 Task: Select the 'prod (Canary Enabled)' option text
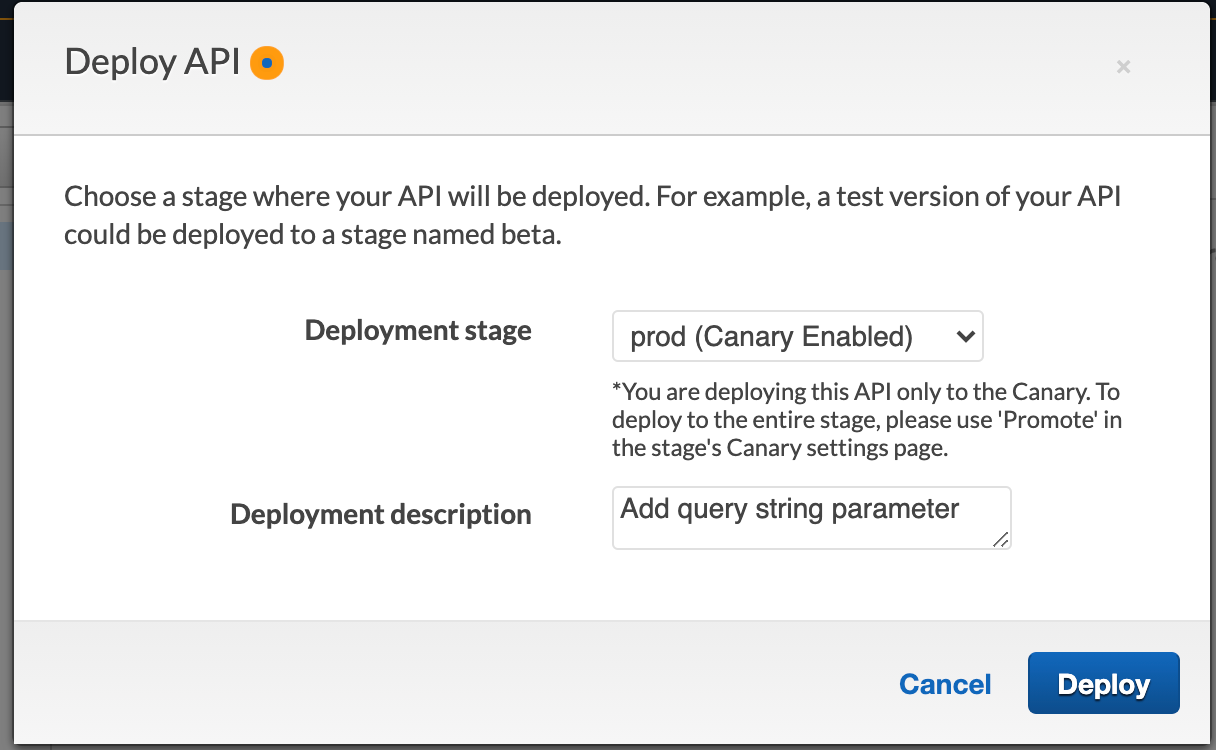pyautogui.click(x=771, y=337)
